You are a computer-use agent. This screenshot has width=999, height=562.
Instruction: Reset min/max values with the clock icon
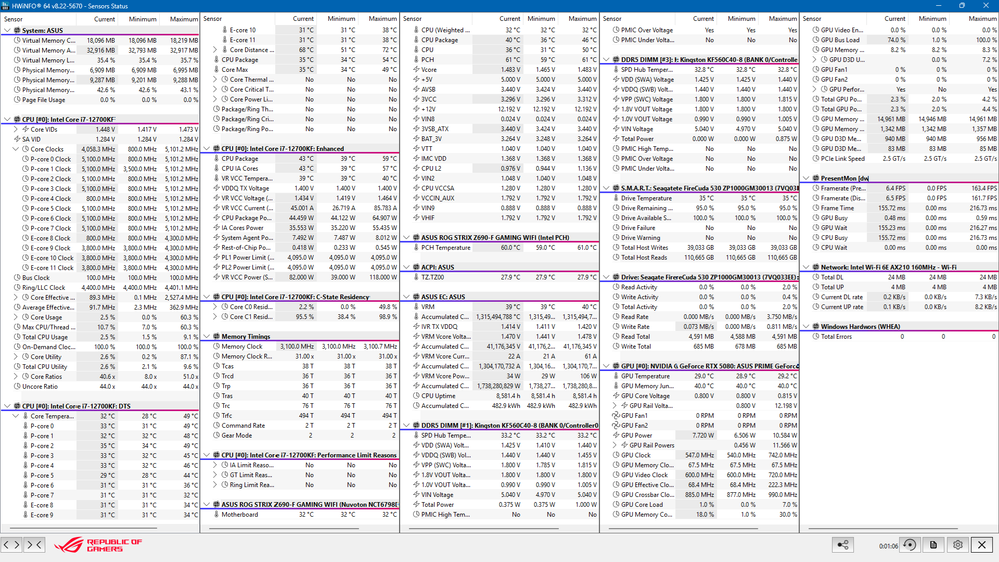click(x=909, y=545)
